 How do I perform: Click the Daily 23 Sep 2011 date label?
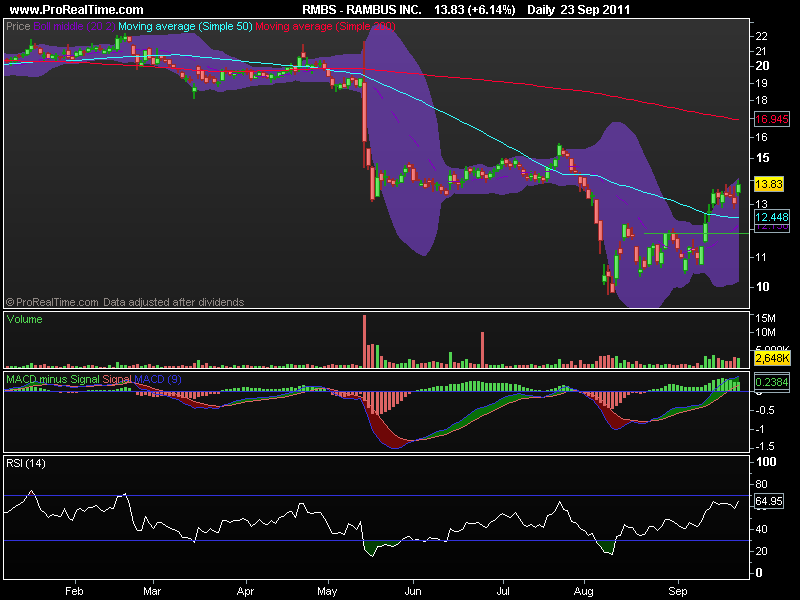pyautogui.click(x=579, y=9)
